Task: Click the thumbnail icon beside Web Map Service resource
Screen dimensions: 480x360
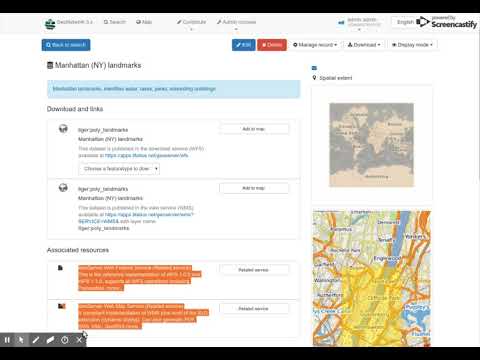Action: tap(62, 306)
